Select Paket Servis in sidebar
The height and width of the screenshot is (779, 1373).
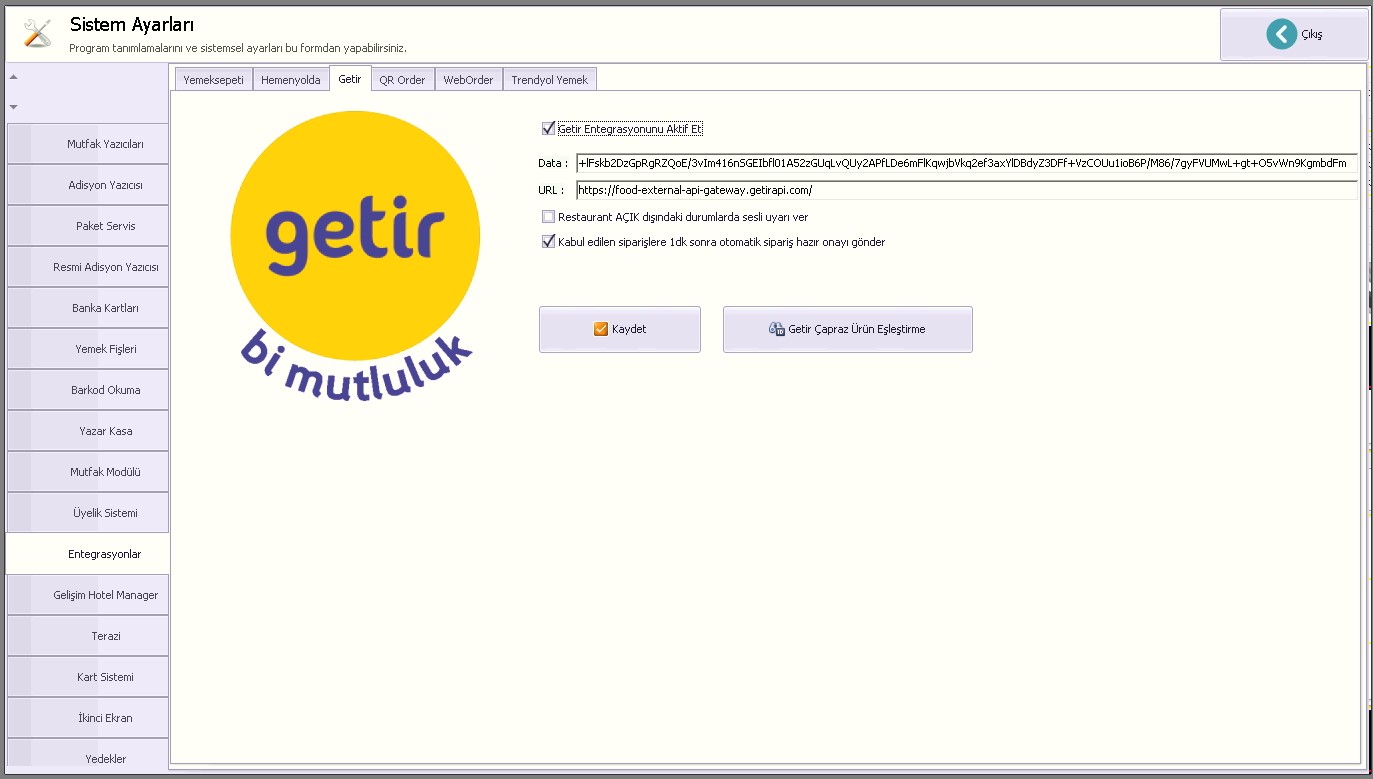[88, 226]
